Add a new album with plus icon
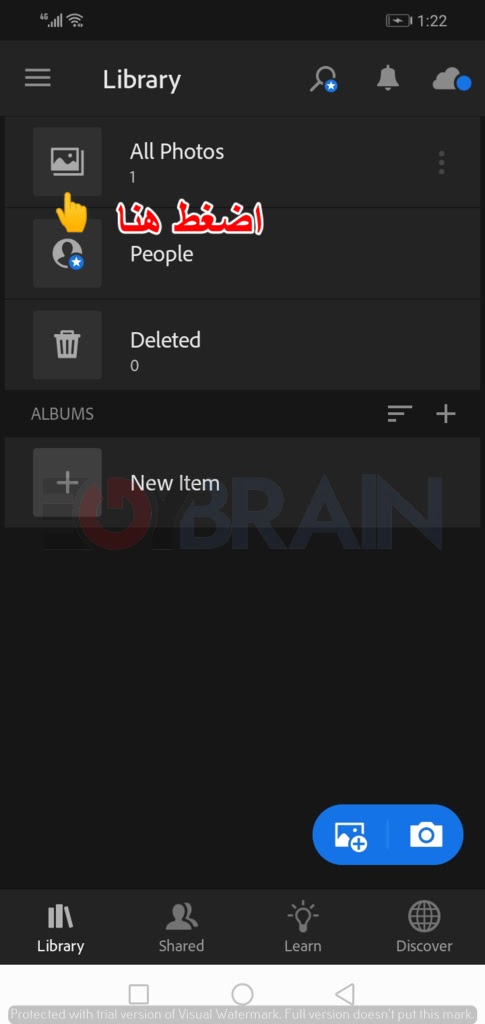 [446, 413]
